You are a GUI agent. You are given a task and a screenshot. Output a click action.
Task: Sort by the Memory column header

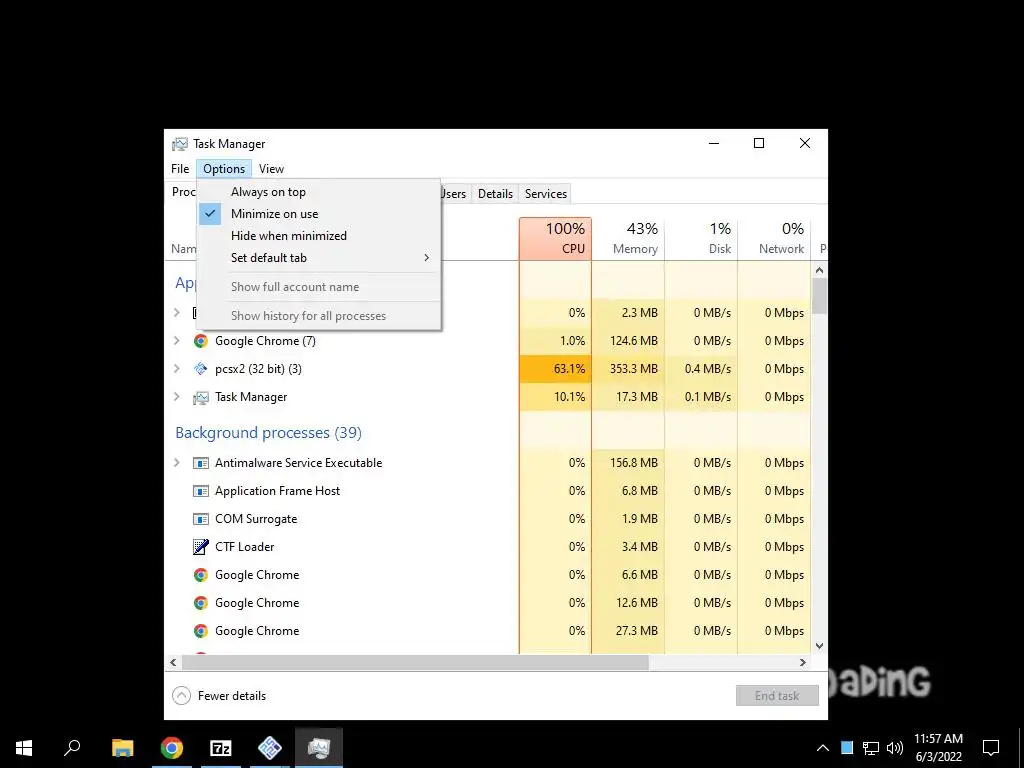[x=628, y=238]
